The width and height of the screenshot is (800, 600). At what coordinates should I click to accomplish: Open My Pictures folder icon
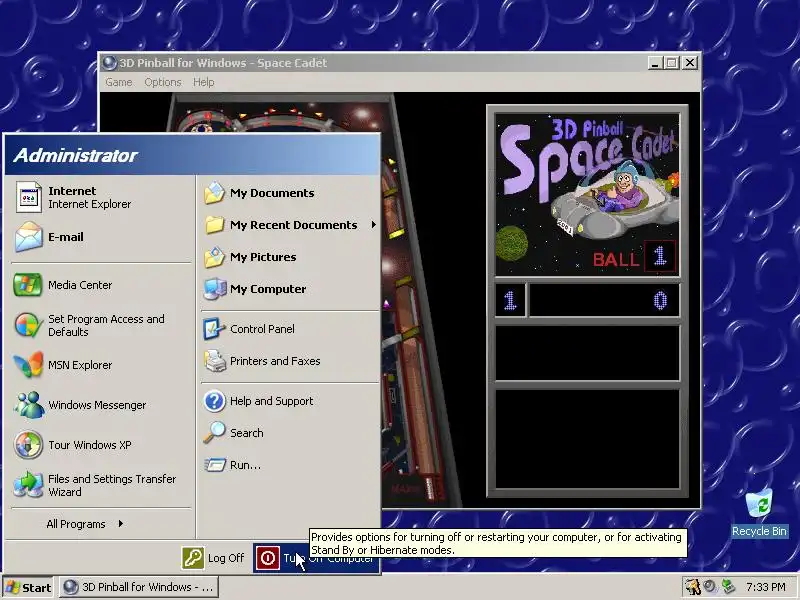point(214,257)
